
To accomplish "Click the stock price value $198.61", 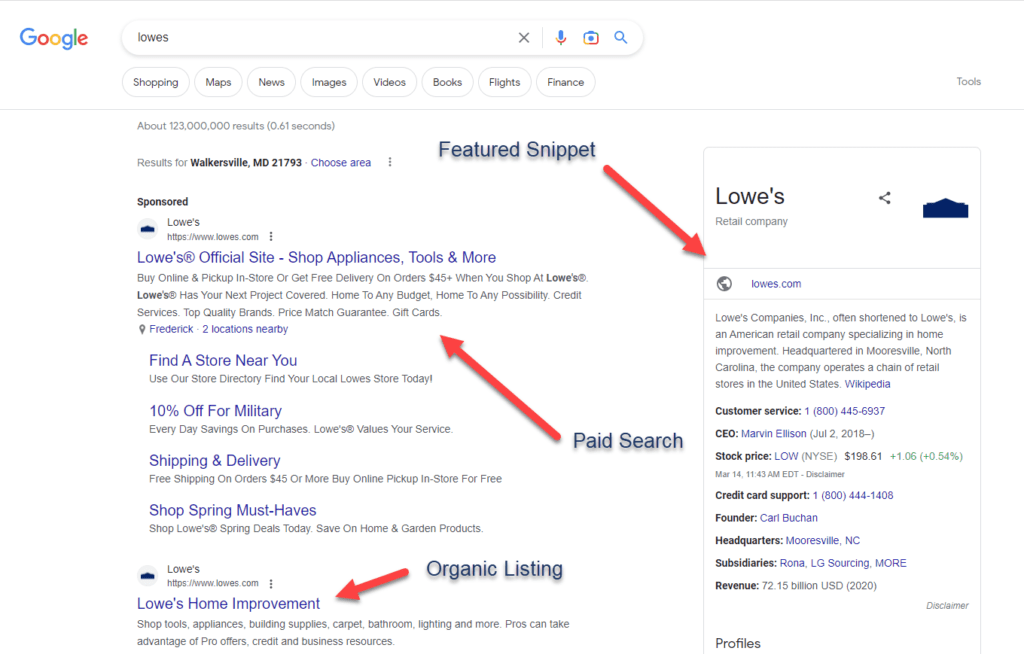I will coord(863,456).
